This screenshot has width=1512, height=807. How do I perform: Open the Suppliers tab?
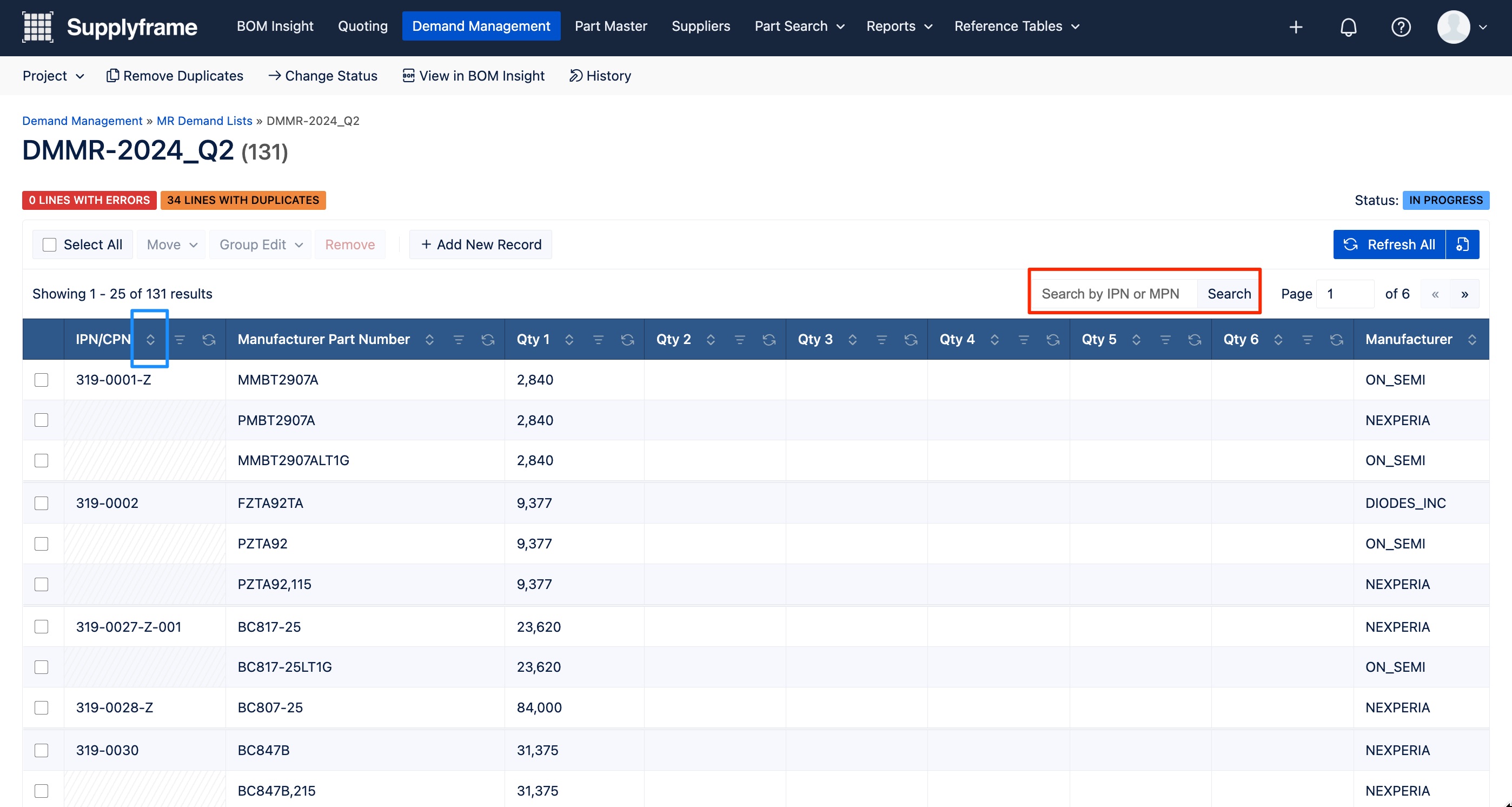(701, 27)
